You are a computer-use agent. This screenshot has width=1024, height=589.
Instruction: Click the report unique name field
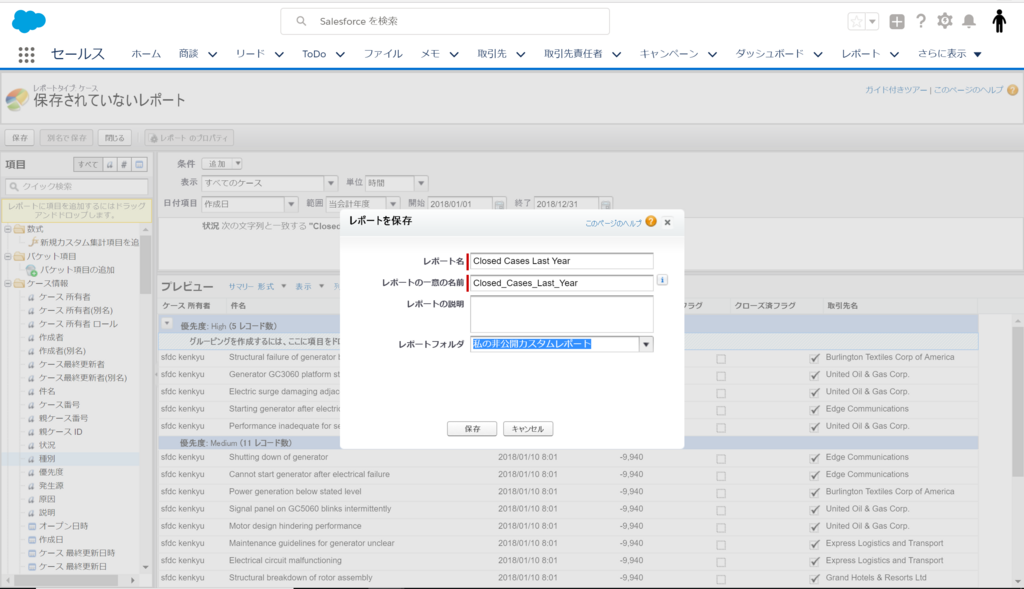coord(561,283)
